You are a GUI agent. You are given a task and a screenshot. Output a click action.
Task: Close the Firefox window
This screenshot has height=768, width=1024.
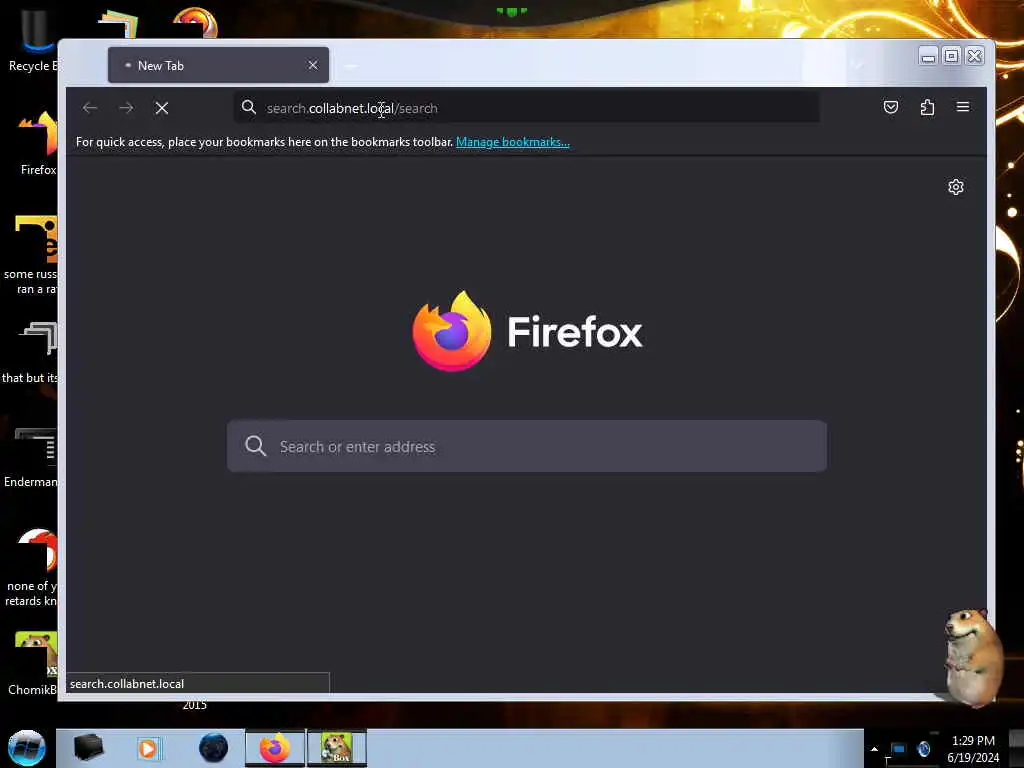click(975, 56)
